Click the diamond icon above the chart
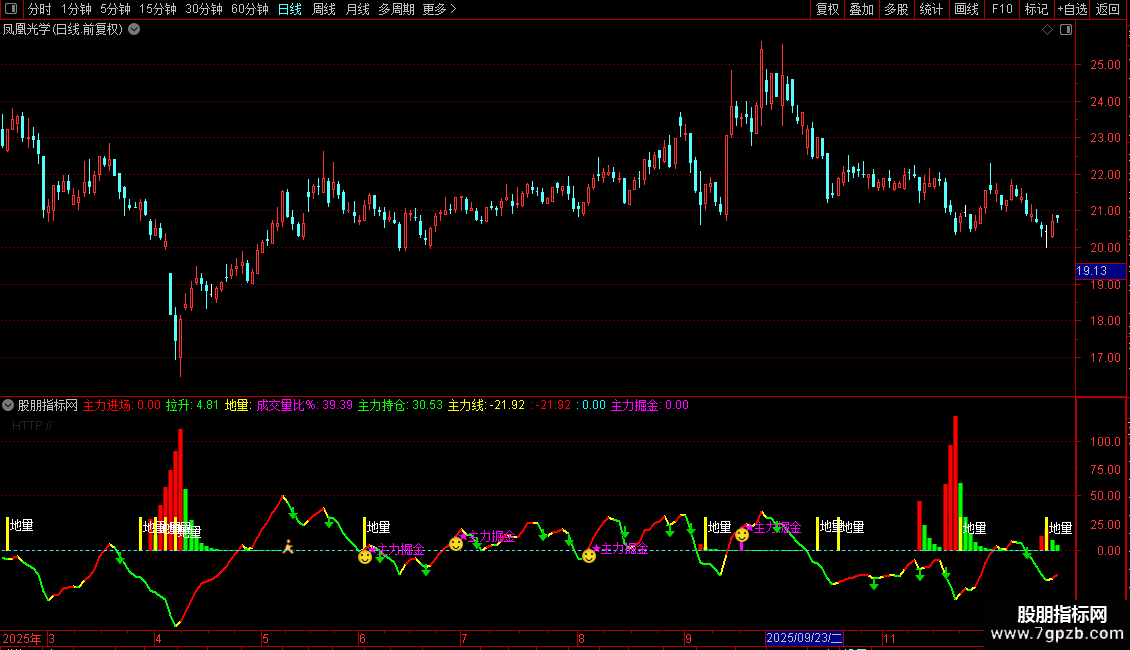Viewport: 1130px width, 650px height. 1048,30
